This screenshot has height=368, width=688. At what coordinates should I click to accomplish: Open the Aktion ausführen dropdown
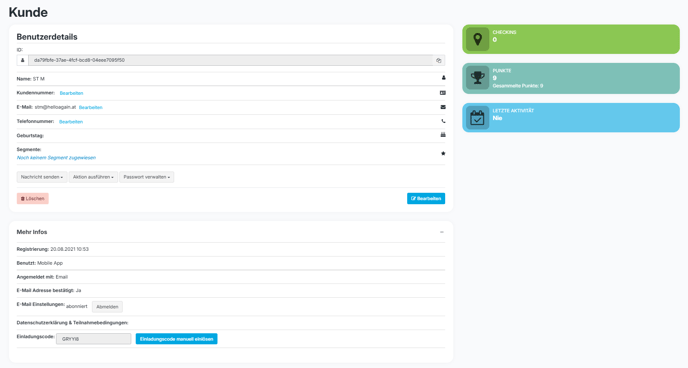[93, 177]
